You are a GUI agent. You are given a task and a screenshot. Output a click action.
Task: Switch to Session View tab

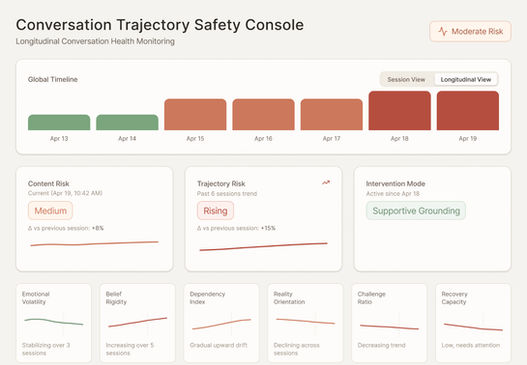[406, 80]
